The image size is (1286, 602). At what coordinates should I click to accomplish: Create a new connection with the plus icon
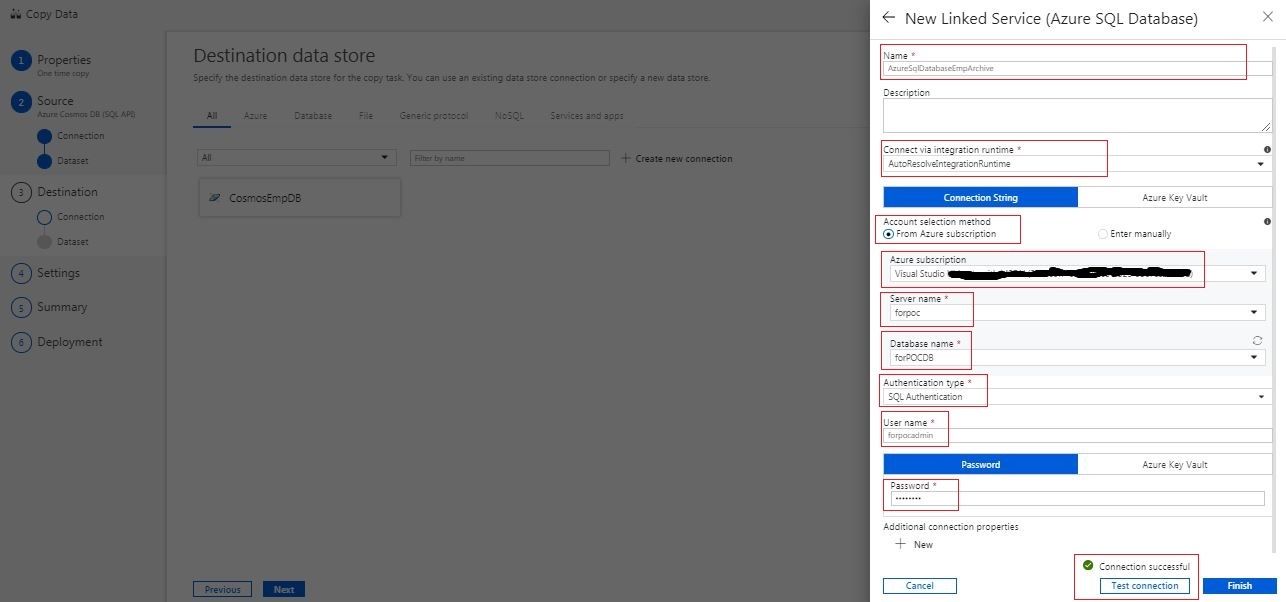(624, 158)
